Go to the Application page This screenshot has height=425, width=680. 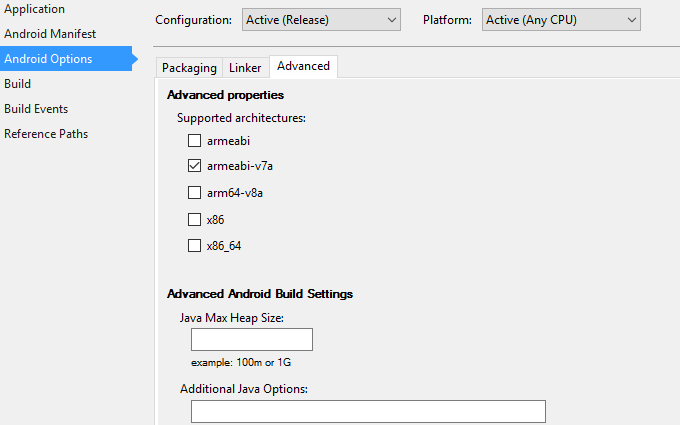point(34,9)
